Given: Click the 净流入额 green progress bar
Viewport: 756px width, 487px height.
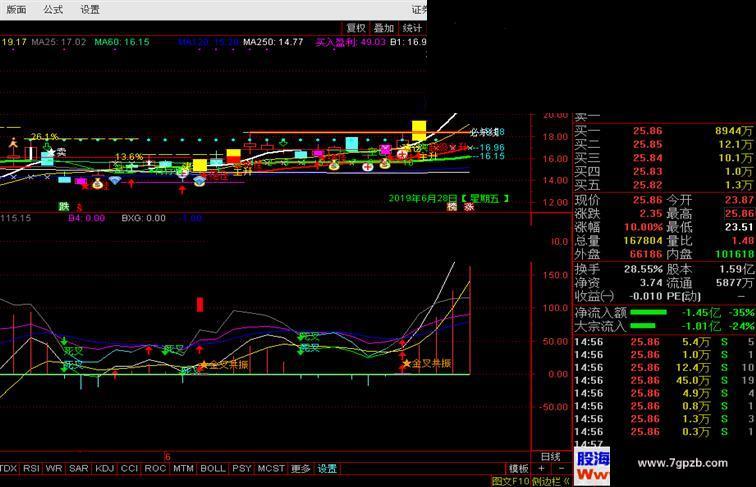Looking at the screenshot, I should [x=648, y=312].
